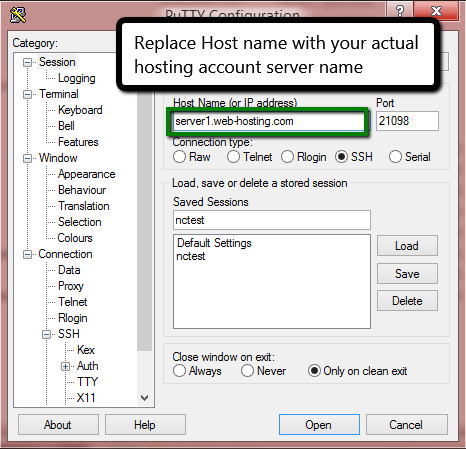This screenshot has height=449, width=466.
Task: Click the PuTTY icon in the title bar
Action: click(18, 15)
